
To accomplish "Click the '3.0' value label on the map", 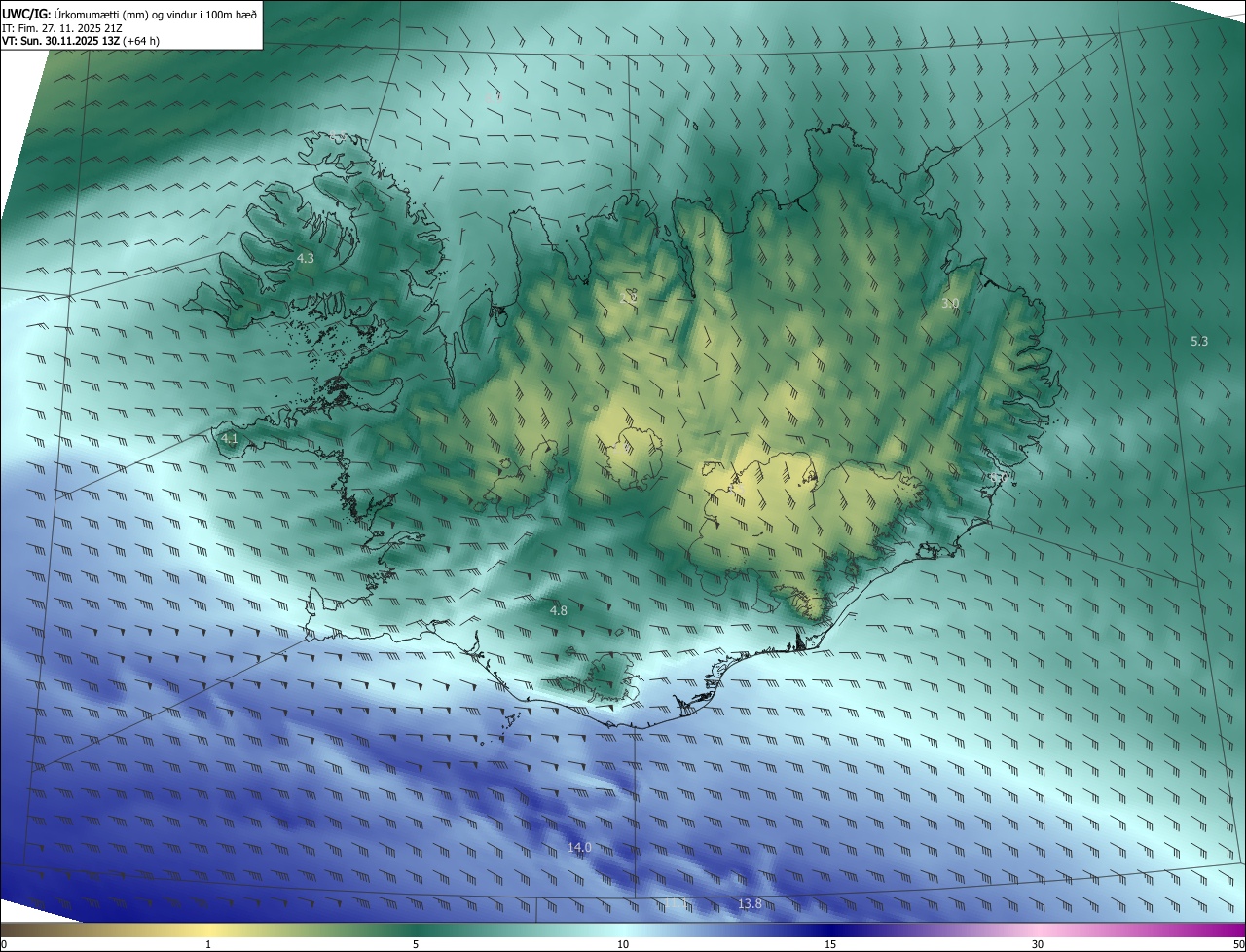I will tap(950, 304).
